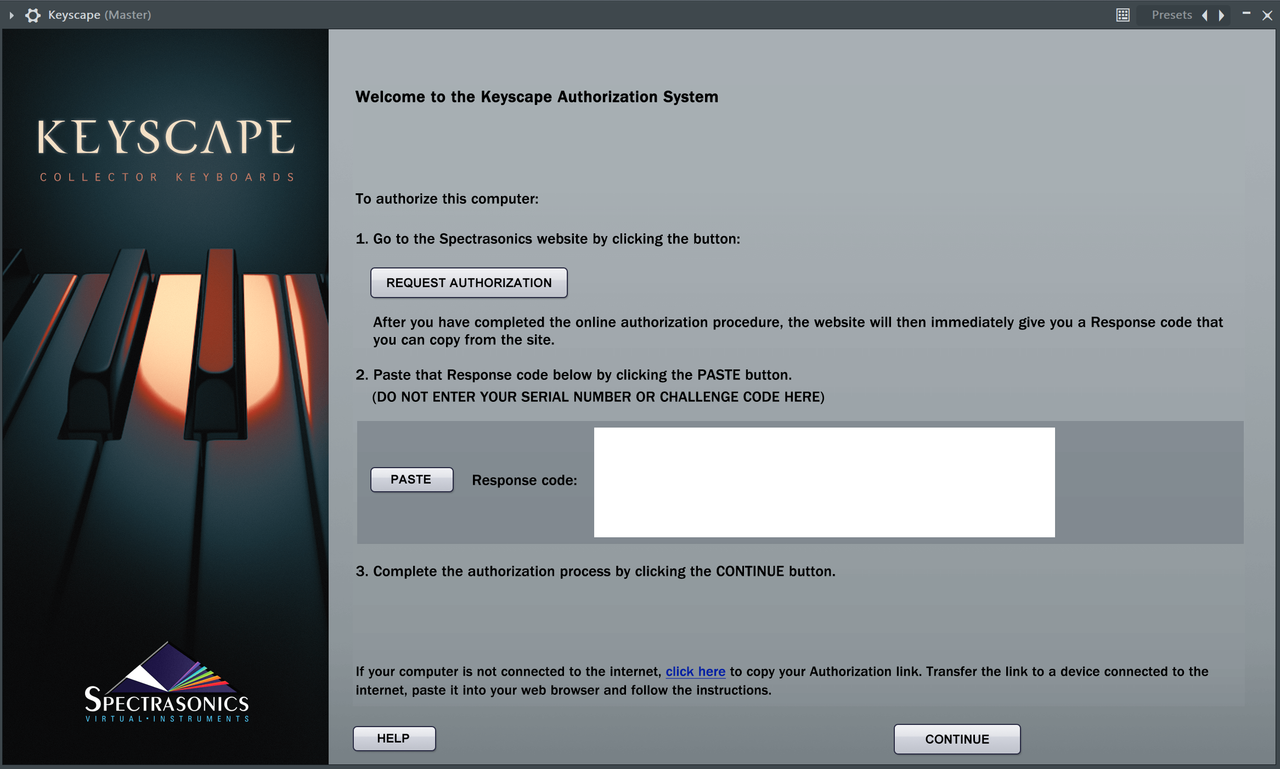The width and height of the screenshot is (1280, 769).
Task: Follow the "click here" authorization link
Action: point(696,672)
